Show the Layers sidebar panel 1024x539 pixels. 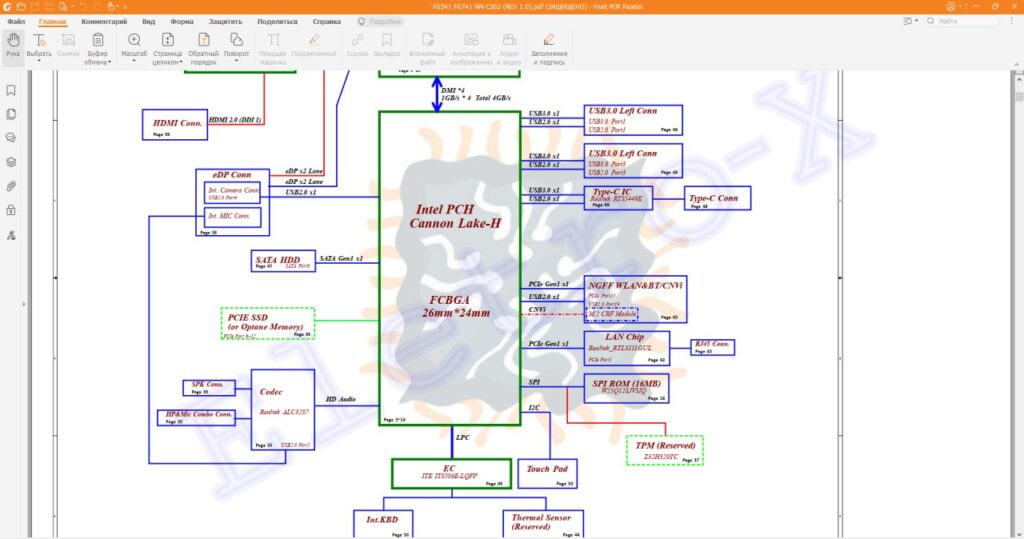point(11,162)
